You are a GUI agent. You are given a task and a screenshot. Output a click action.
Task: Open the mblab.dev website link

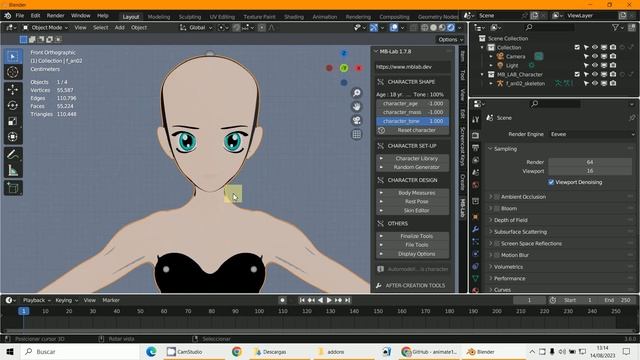point(413,67)
